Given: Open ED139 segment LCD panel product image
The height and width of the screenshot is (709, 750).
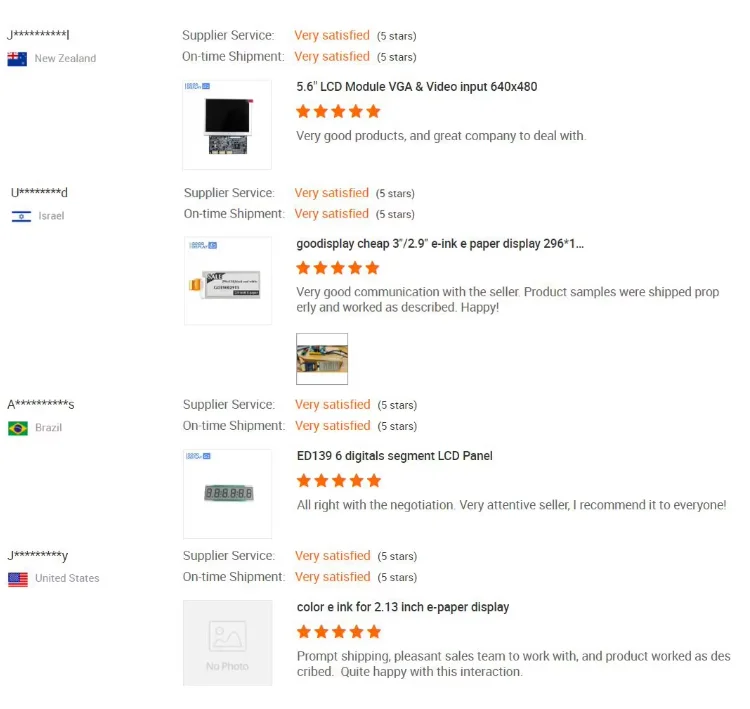Looking at the screenshot, I should pyautogui.click(x=227, y=494).
